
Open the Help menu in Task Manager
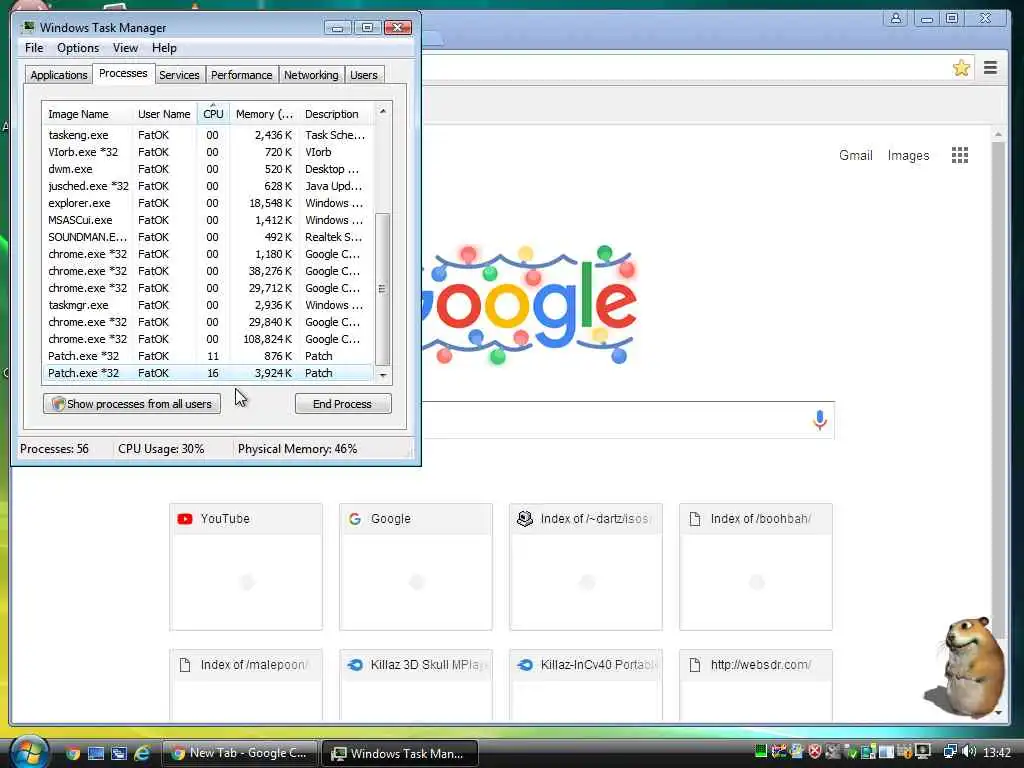coord(164,48)
